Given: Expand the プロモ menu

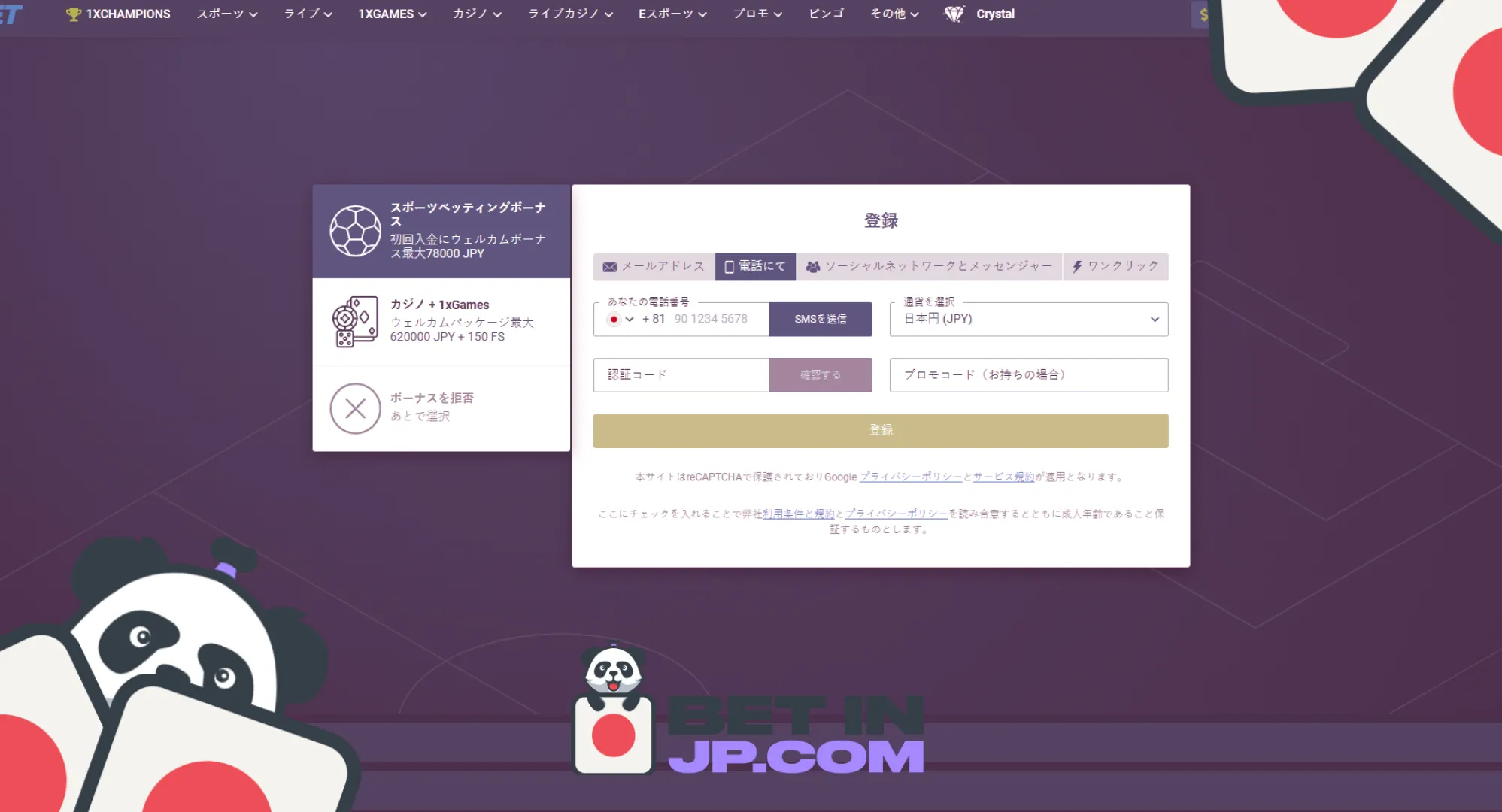Looking at the screenshot, I should (x=758, y=14).
